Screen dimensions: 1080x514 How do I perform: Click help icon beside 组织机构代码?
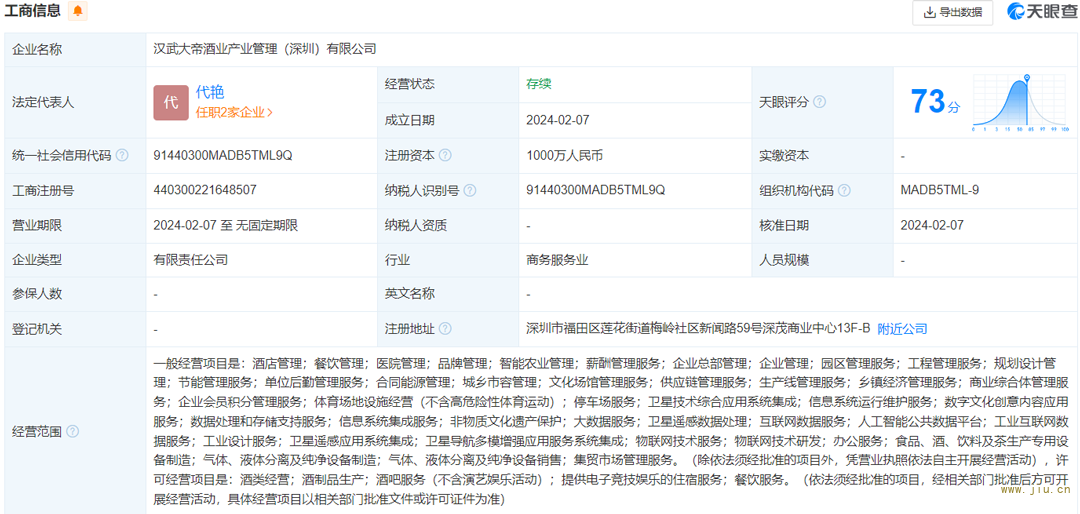pyautogui.click(x=844, y=190)
